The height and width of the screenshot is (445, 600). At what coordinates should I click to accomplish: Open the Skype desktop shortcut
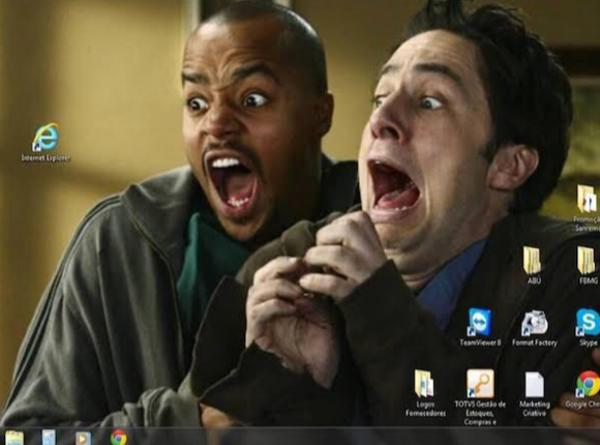coord(588,327)
